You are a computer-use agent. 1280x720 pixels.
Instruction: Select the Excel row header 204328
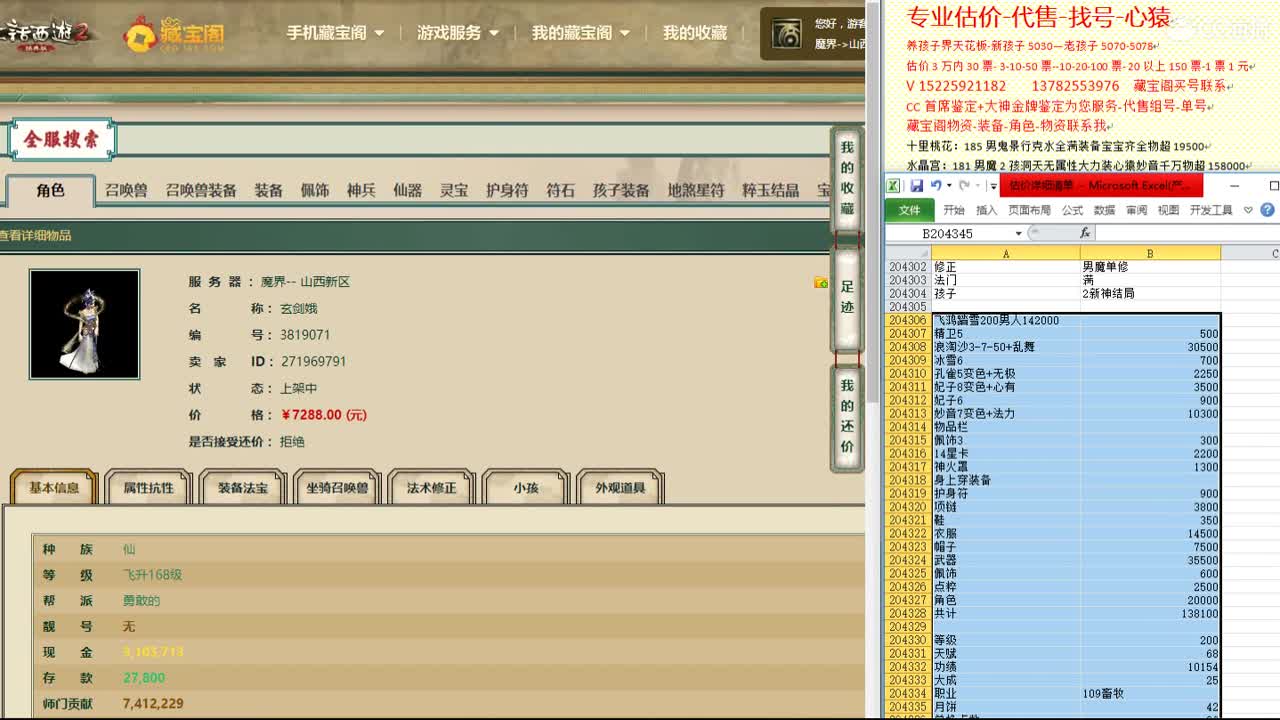(x=908, y=613)
